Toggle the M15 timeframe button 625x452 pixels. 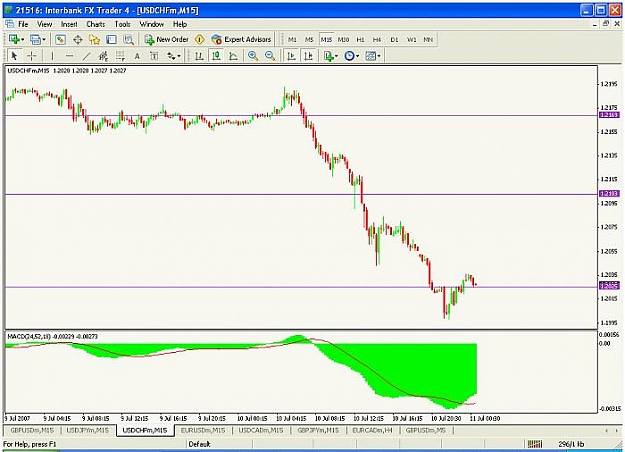pyautogui.click(x=326, y=39)
